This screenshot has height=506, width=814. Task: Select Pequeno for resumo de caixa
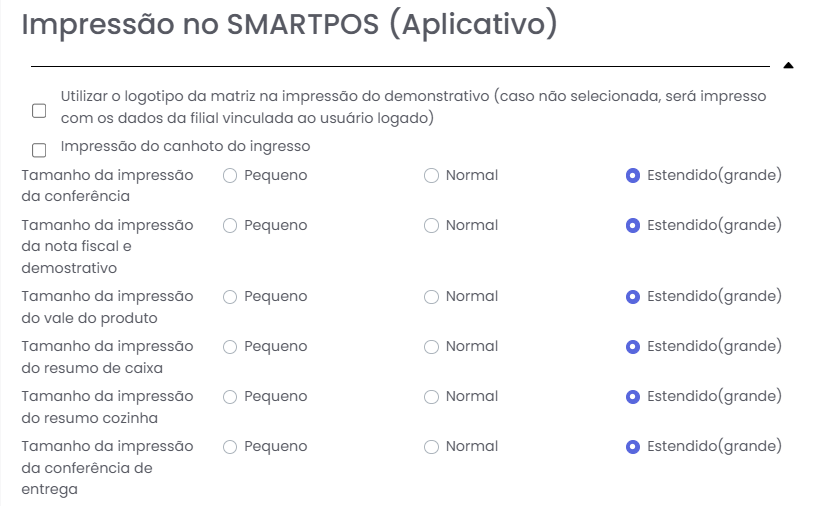coord(230,347)
